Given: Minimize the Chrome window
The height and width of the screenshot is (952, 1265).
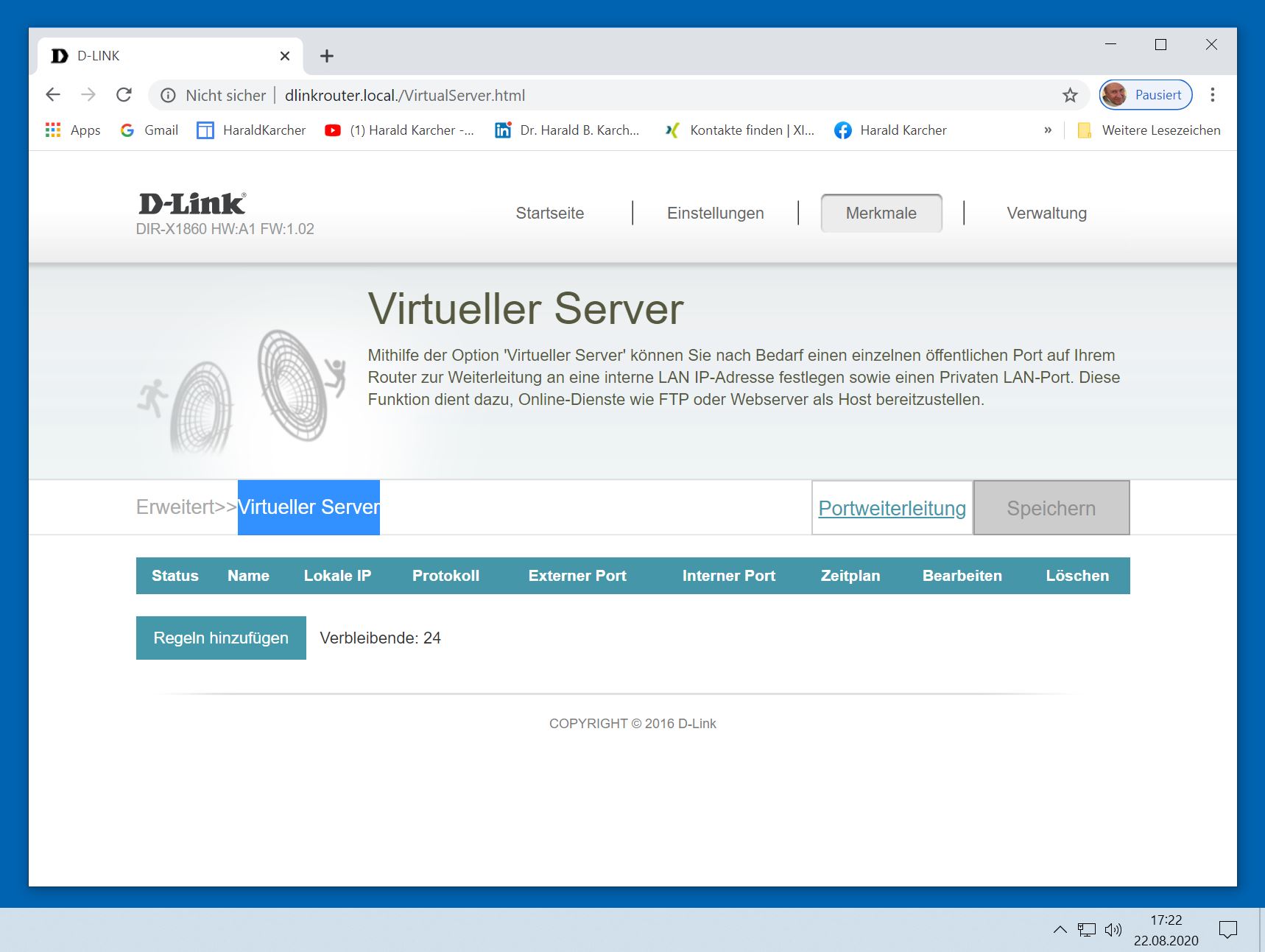Looking at the screenshot, I should [1111, 45].
